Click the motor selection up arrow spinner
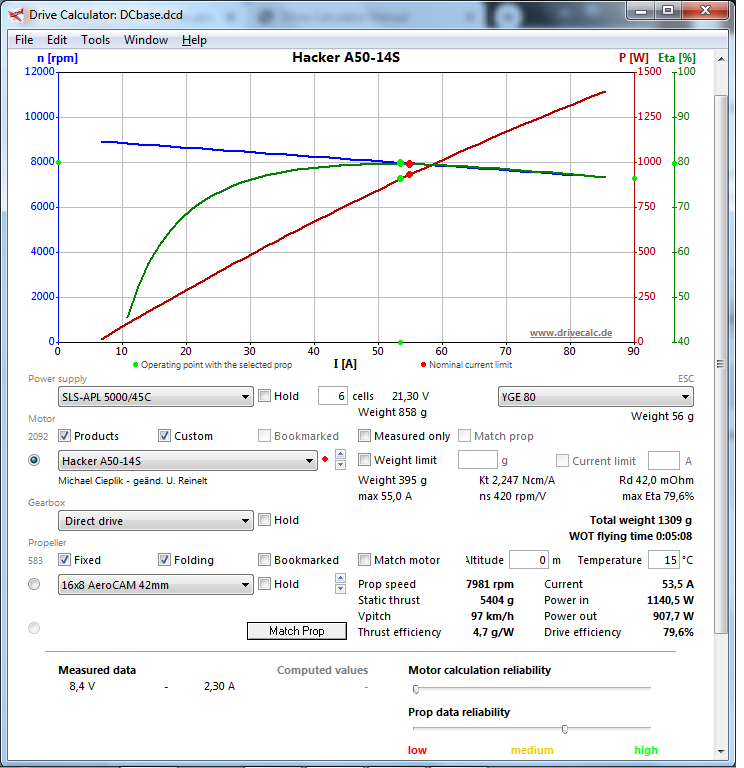Screen dimensions: 744x768 click(340, 455)
